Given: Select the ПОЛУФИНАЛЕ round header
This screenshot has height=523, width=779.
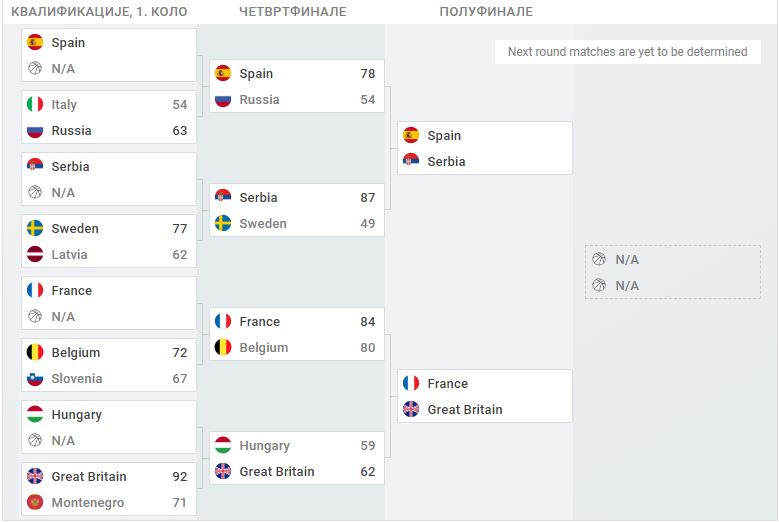Looking at the screenshot, I should click(x=486, y=12).
